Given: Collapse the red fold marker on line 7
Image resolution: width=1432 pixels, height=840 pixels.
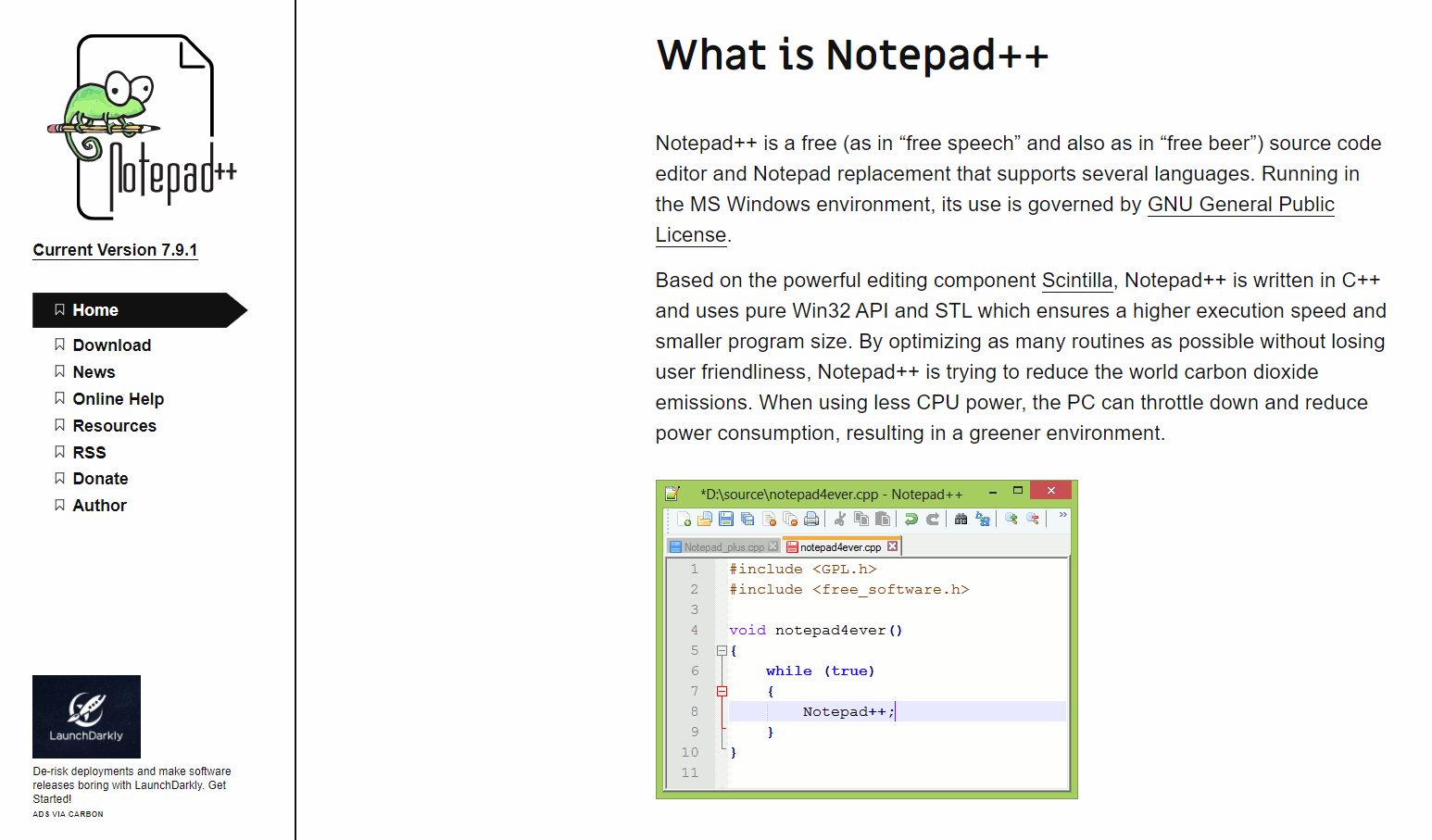Looking at the screenshot, I should pyautogui.click(x=722, y=692).
